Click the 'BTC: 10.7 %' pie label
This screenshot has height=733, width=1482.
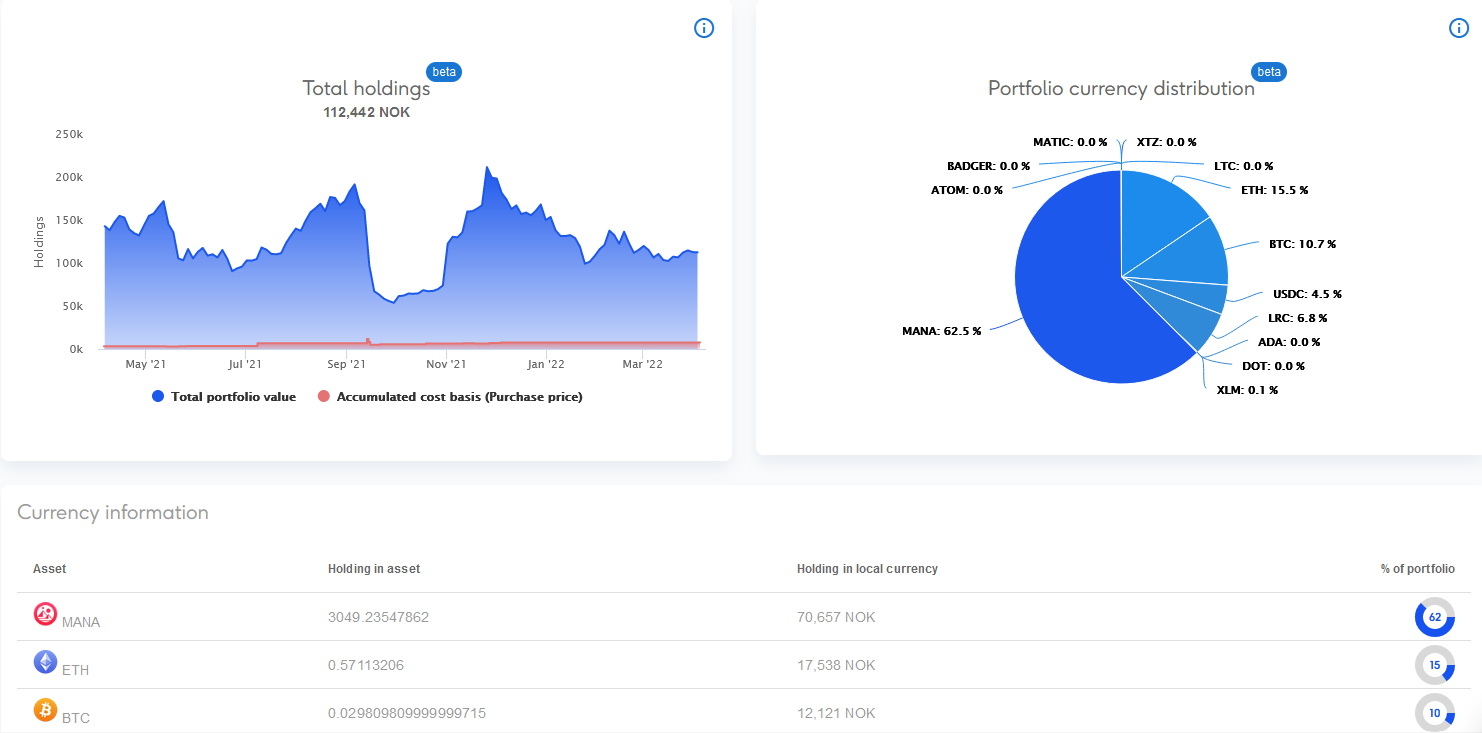pos(1302,244)
